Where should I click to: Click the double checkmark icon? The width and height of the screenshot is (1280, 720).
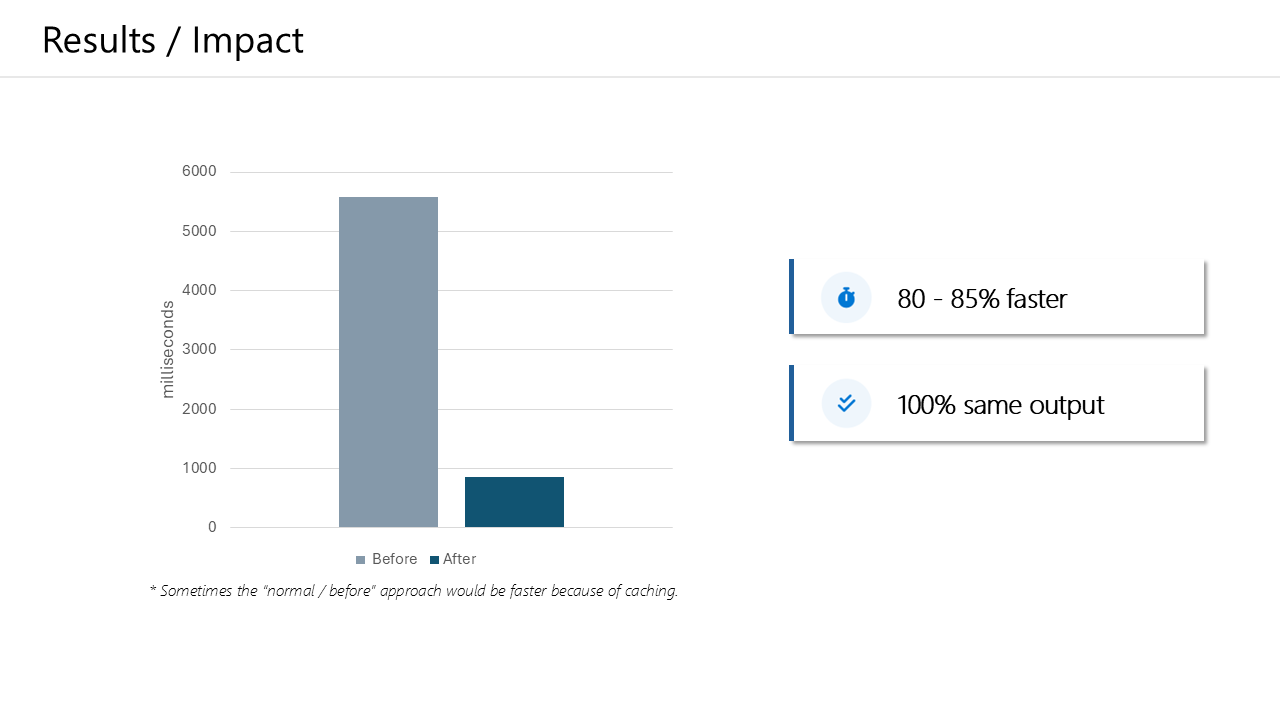[x=846, y=404]
